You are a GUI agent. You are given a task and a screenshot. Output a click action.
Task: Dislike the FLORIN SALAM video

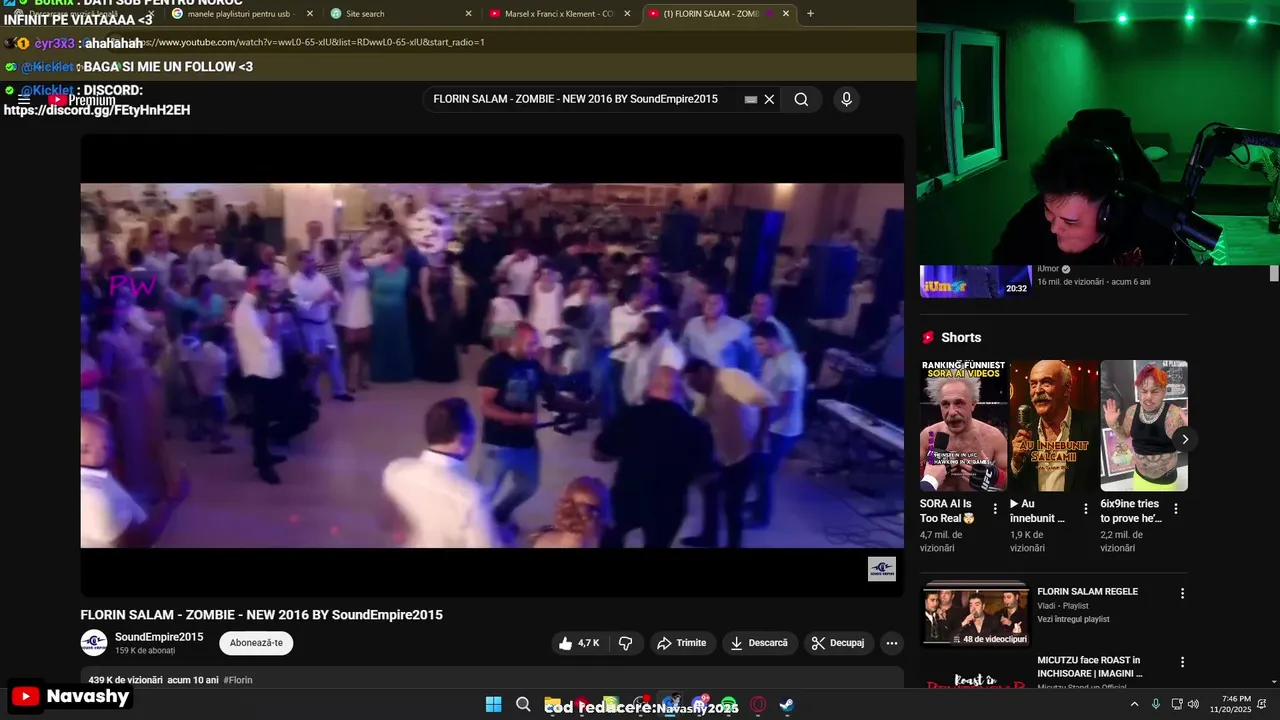click(626, 643)
